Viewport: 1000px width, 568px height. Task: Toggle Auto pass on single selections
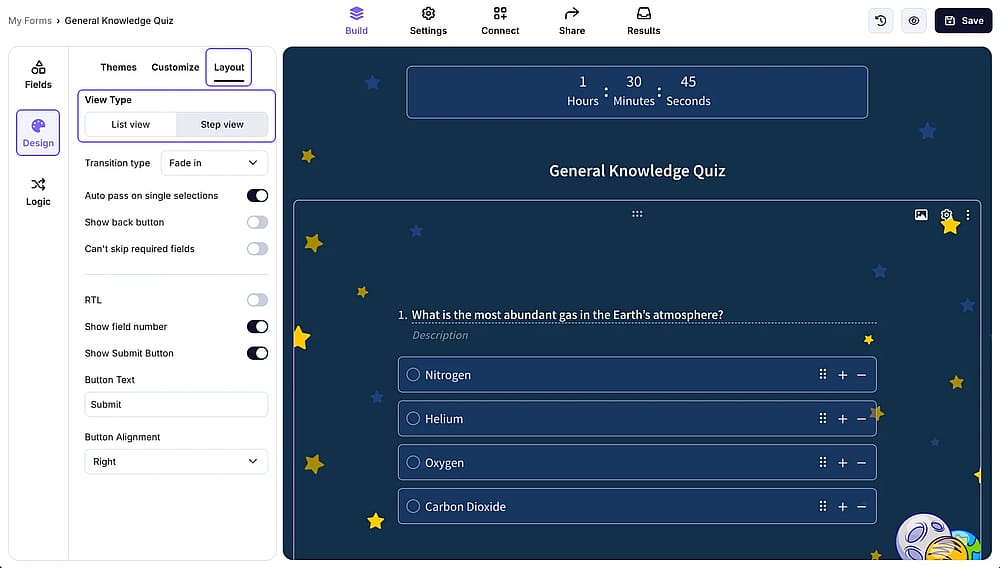[x=257, y=196]
